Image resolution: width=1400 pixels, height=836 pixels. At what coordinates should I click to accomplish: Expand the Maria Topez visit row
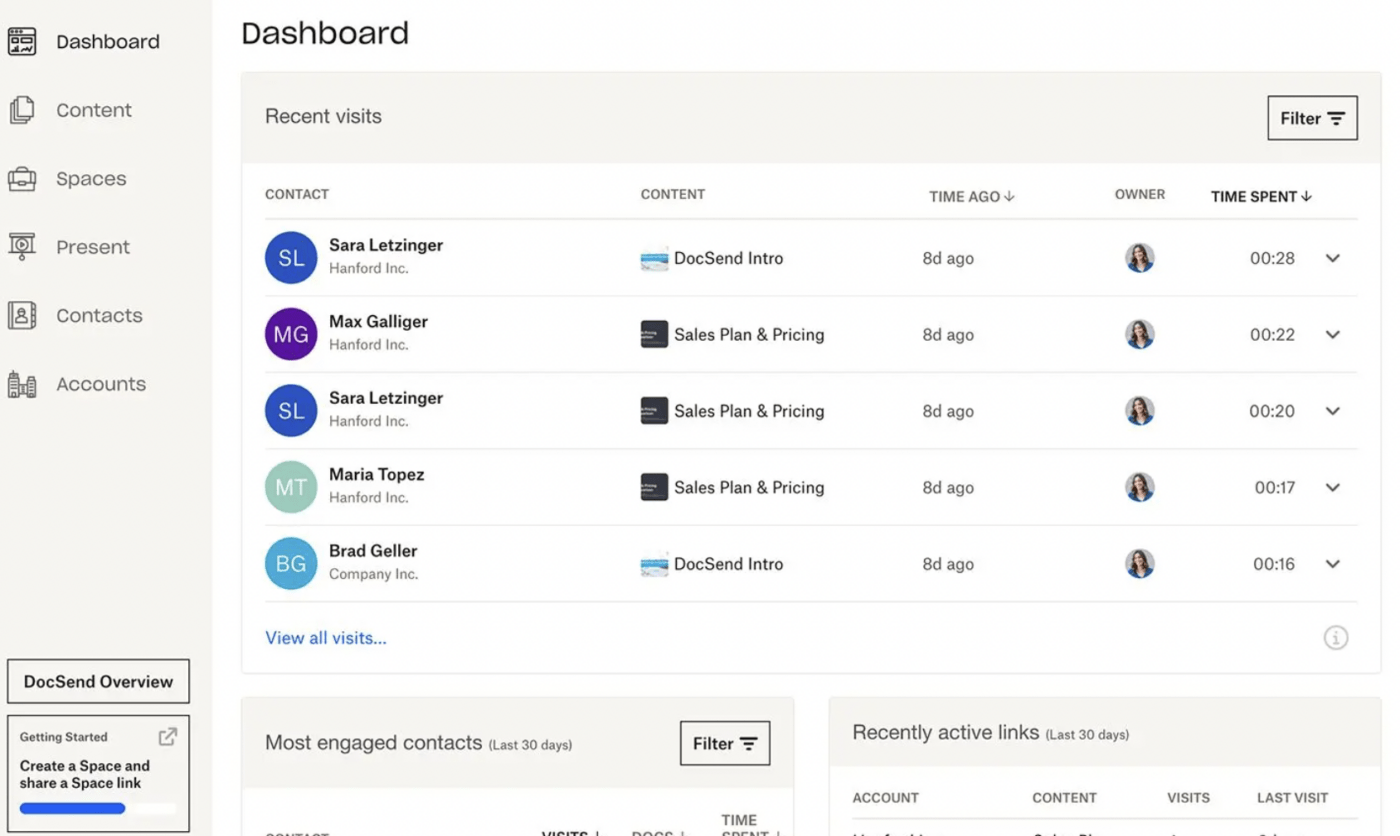click(1332, 487)
